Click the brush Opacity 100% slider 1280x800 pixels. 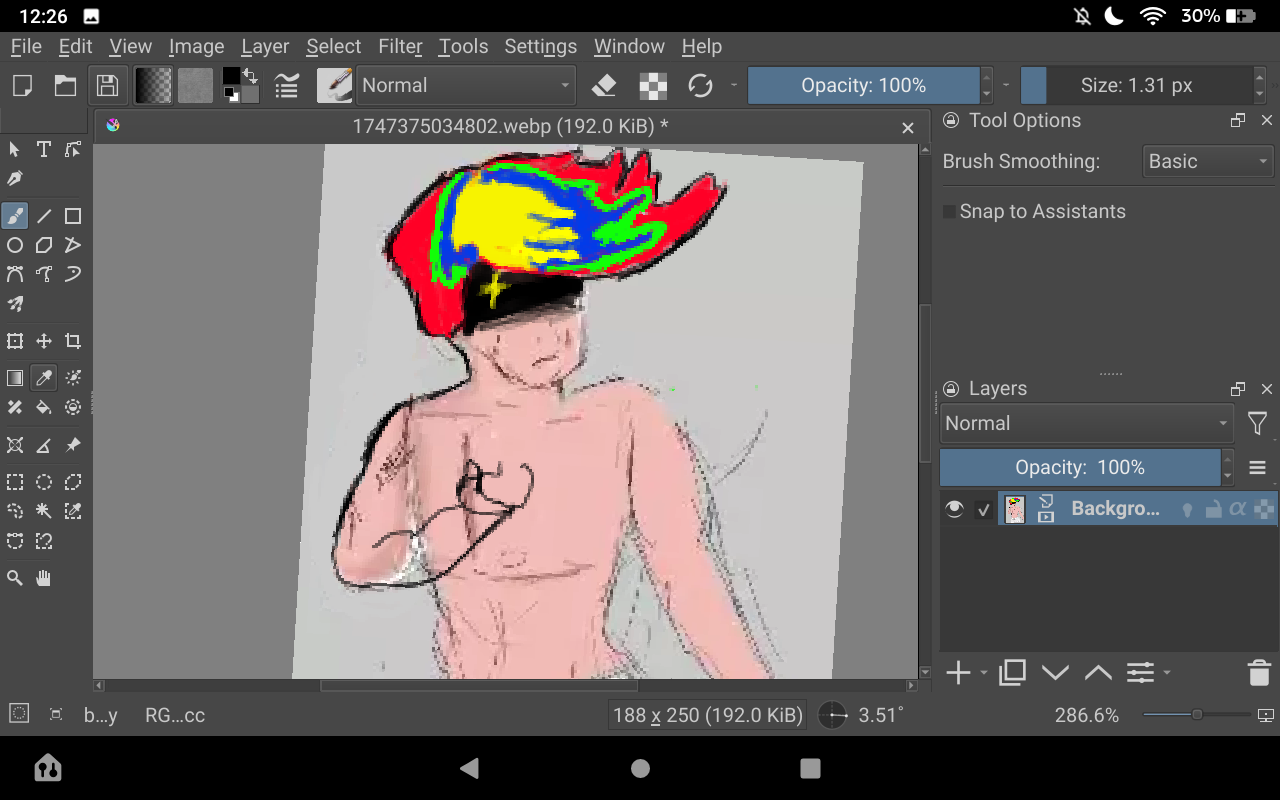pos(863,86)
